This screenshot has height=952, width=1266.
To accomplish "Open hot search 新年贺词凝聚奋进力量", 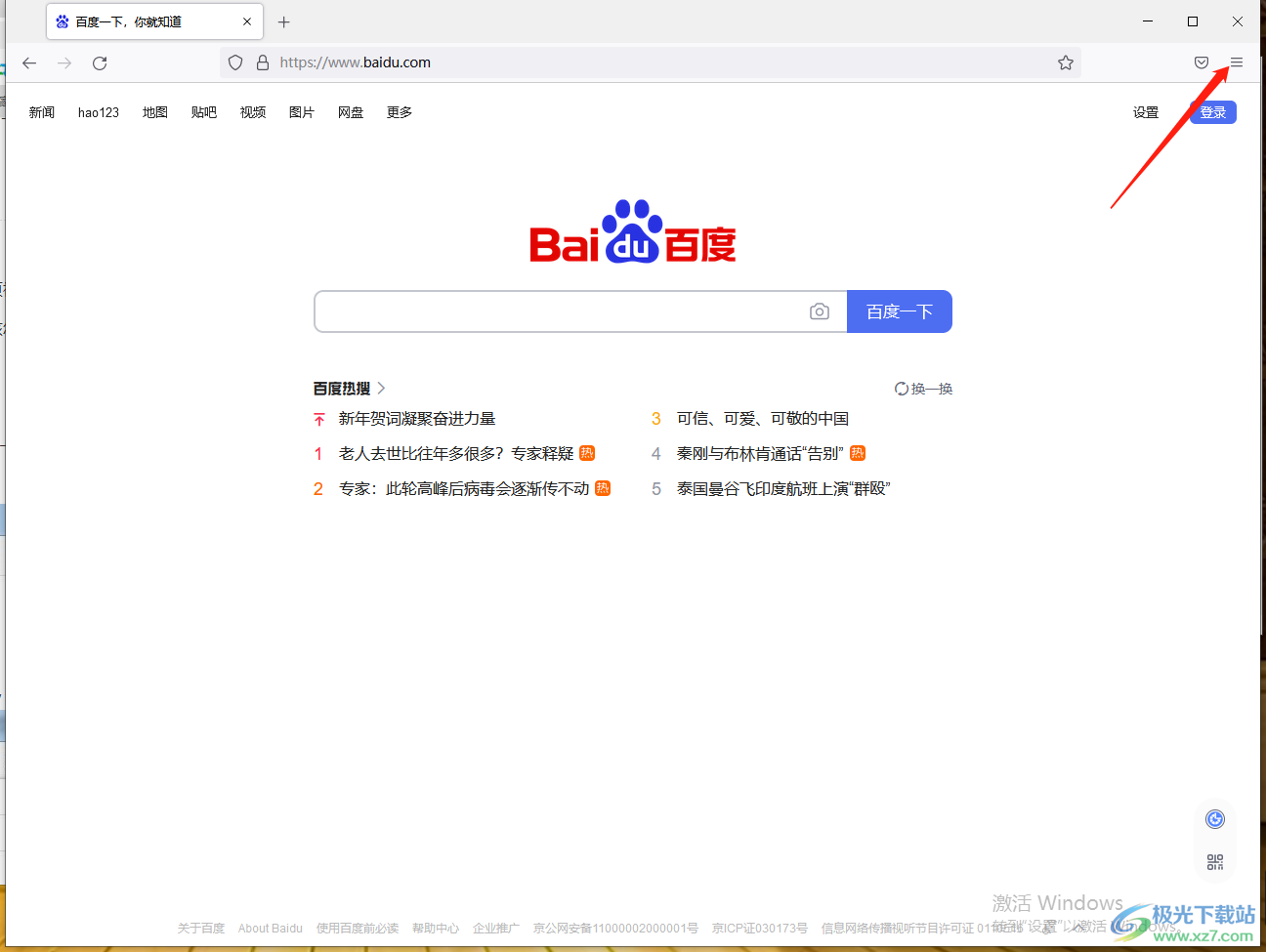I will (x=417, y=419).
